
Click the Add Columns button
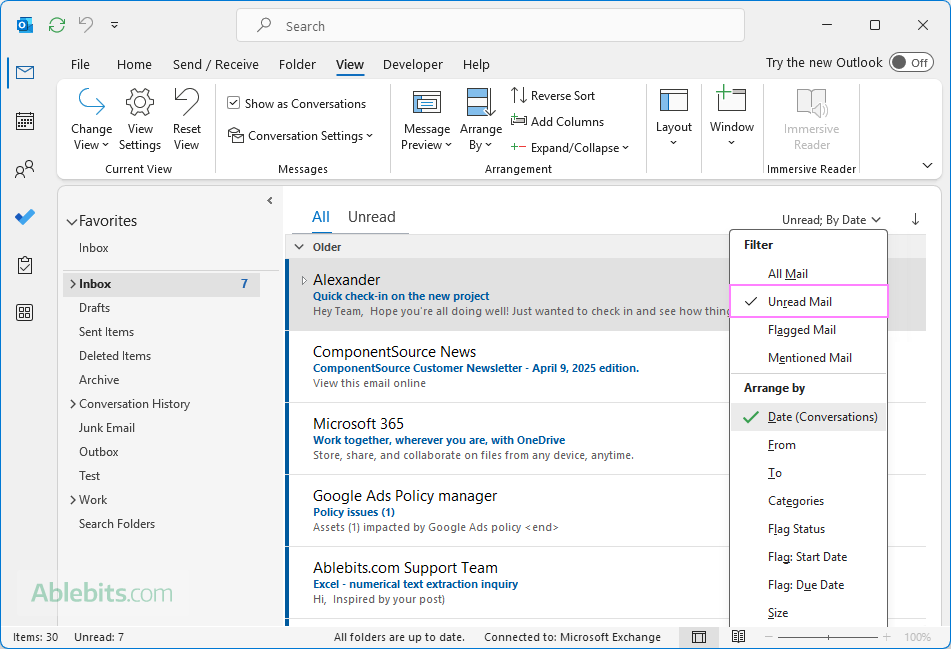click(557, 122)
